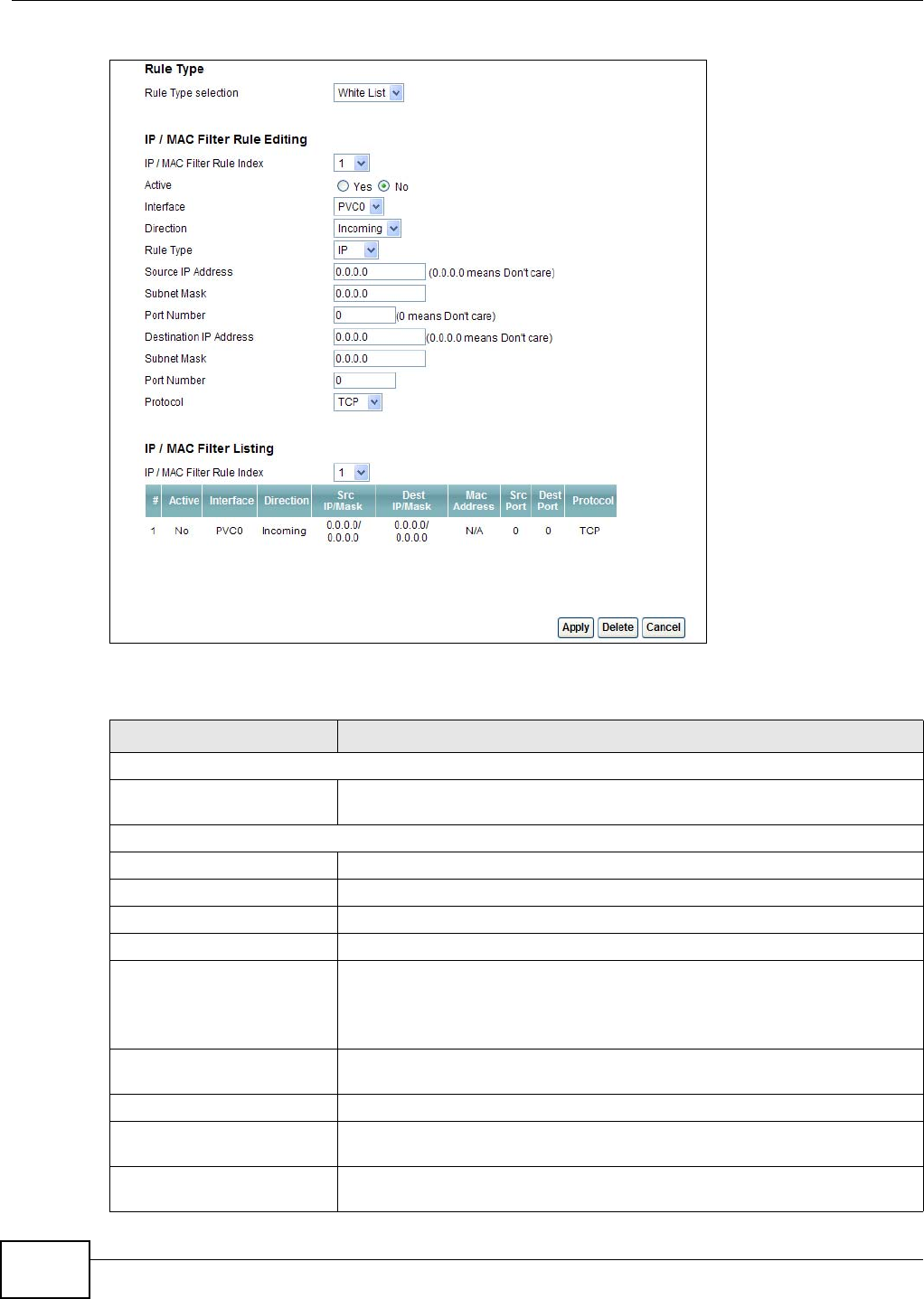Click the Protocol column header
The image size is (924, 1299).
click(x=592, y=501)
